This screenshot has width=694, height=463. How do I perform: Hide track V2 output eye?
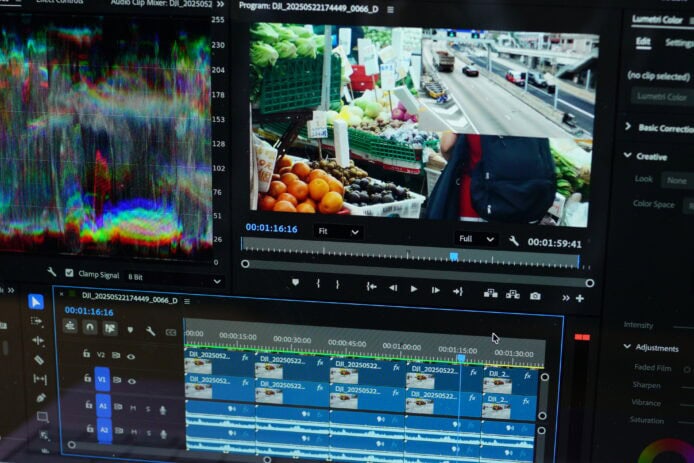(131, 356)
